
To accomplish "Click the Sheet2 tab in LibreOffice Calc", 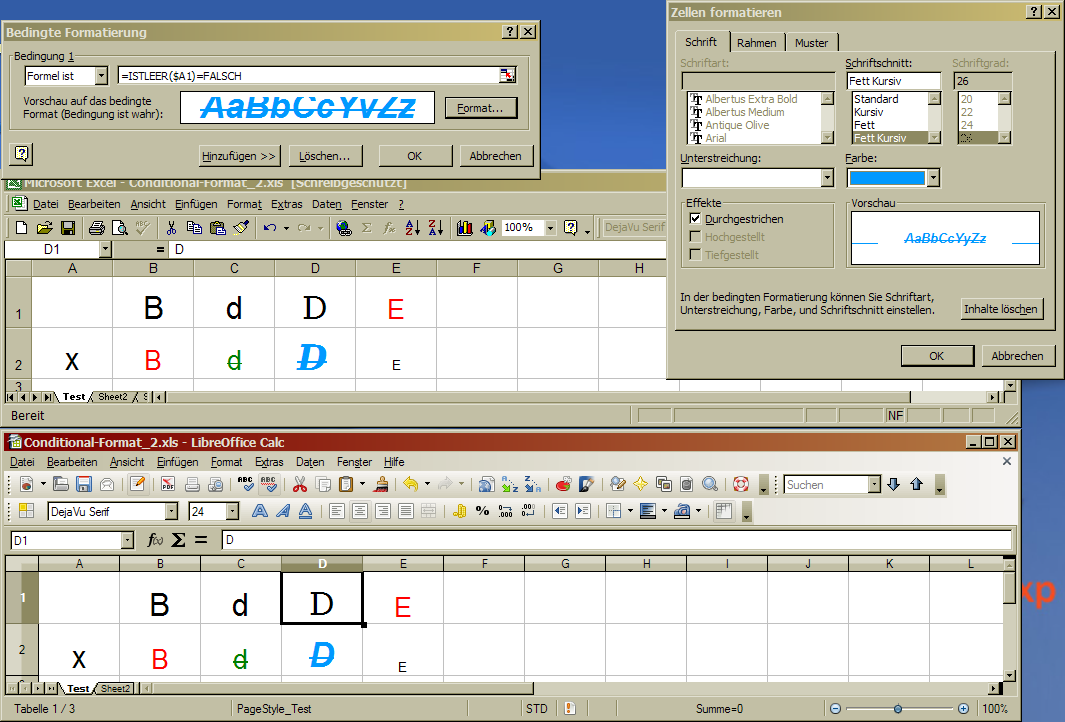I will [x=115, y=688].
